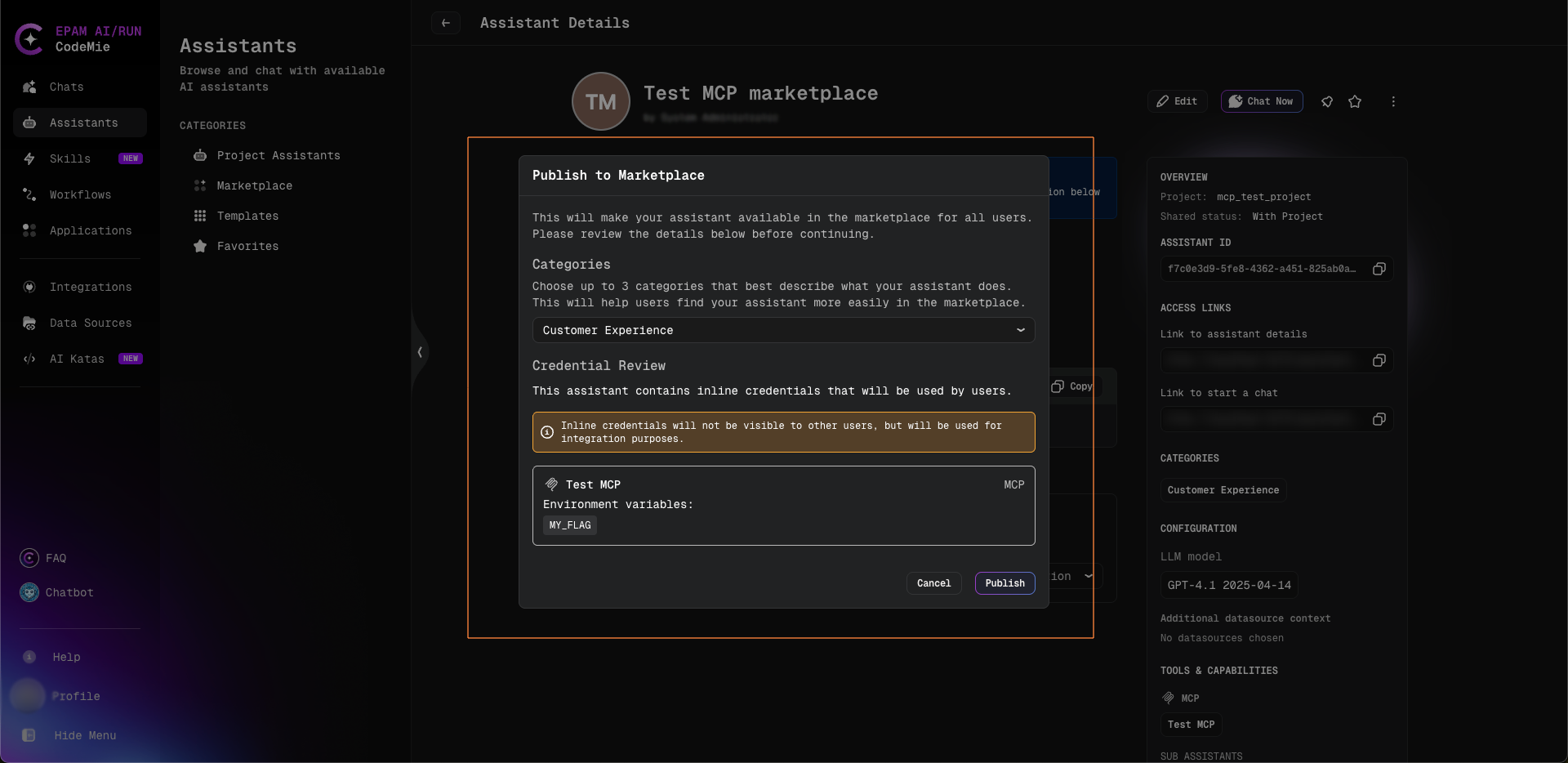Copy the link to assistant details
Screen dimensions: 1568x763
coord(1379,360)
